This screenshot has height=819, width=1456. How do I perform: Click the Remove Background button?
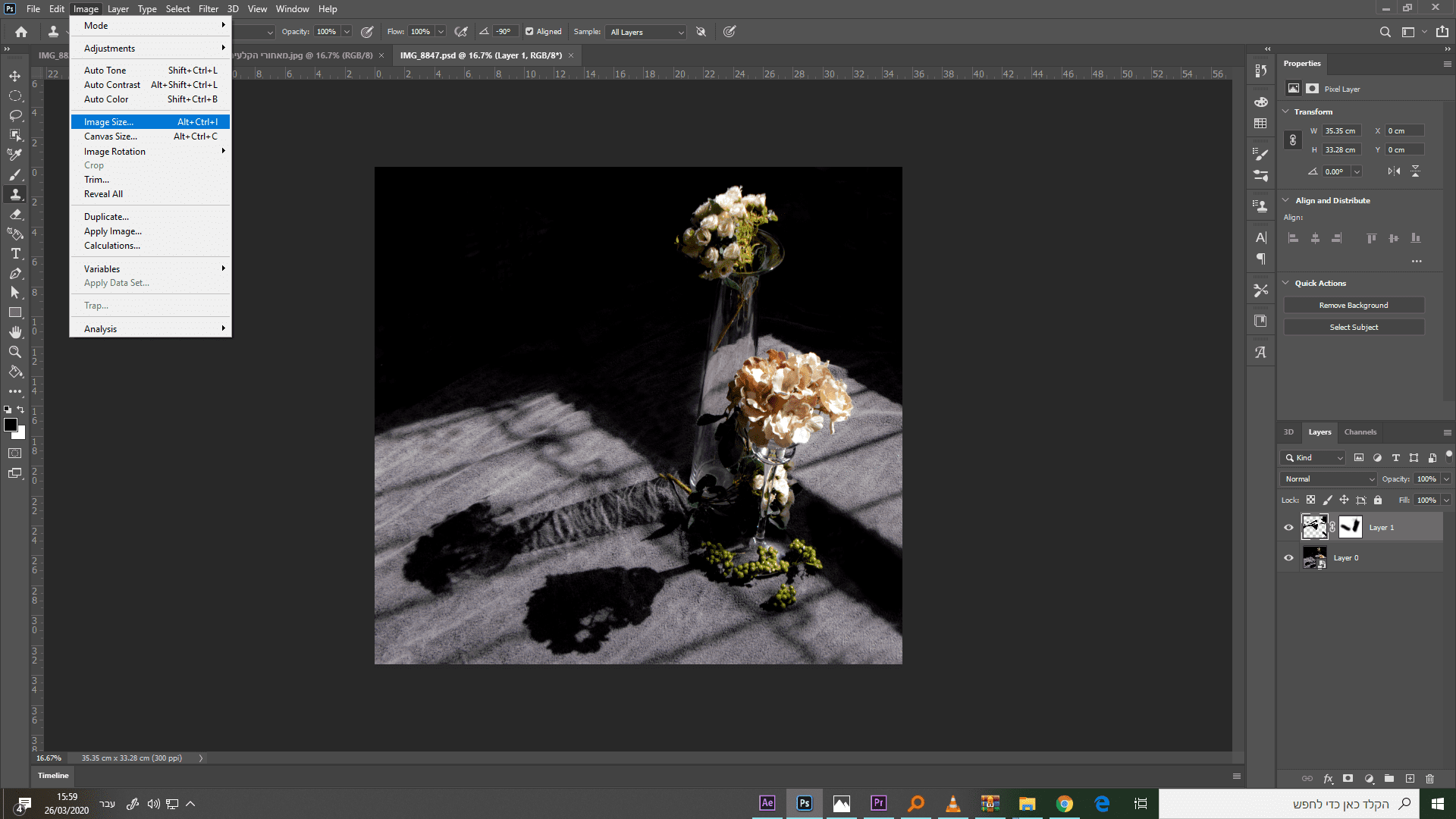point(1353,306)
